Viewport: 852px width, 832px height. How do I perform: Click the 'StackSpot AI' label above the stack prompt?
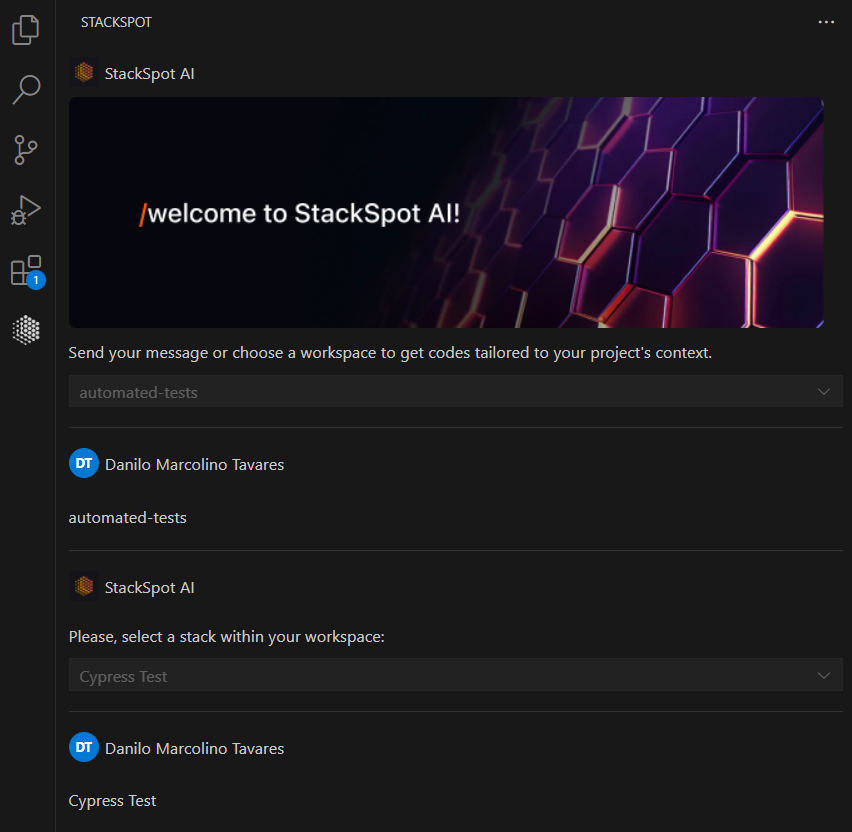coord(149,588)
